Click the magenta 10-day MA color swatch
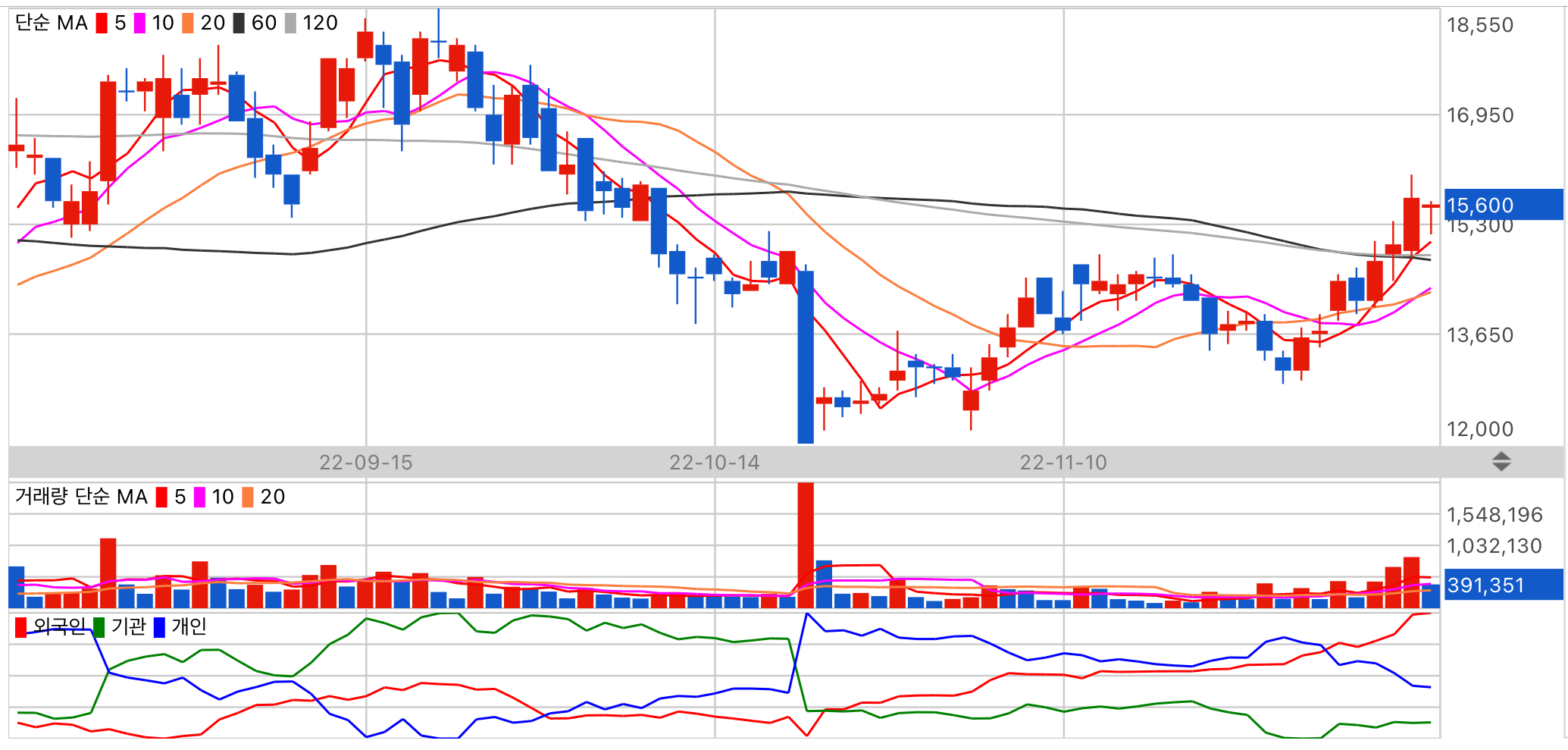Viewport: 1568px width, 750px height. point(139,24)
